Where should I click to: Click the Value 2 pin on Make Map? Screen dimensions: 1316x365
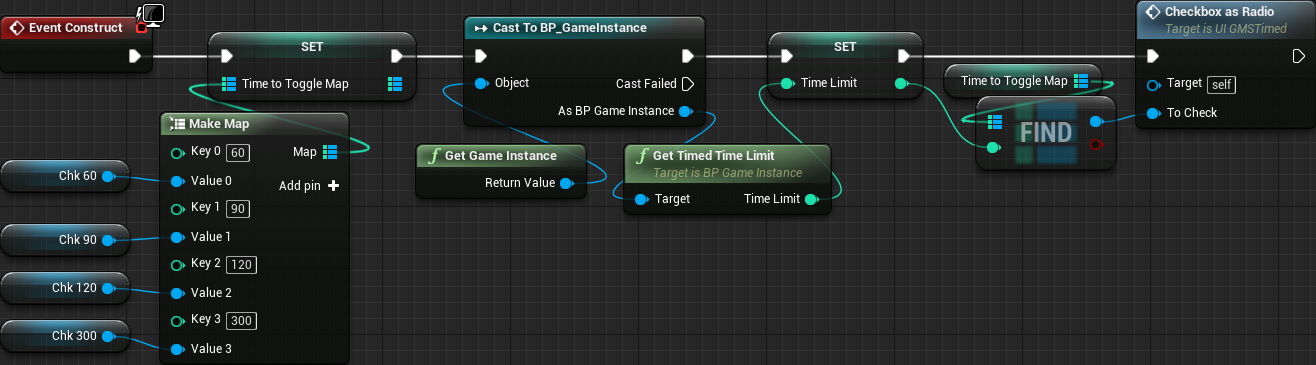click(178, 293)
